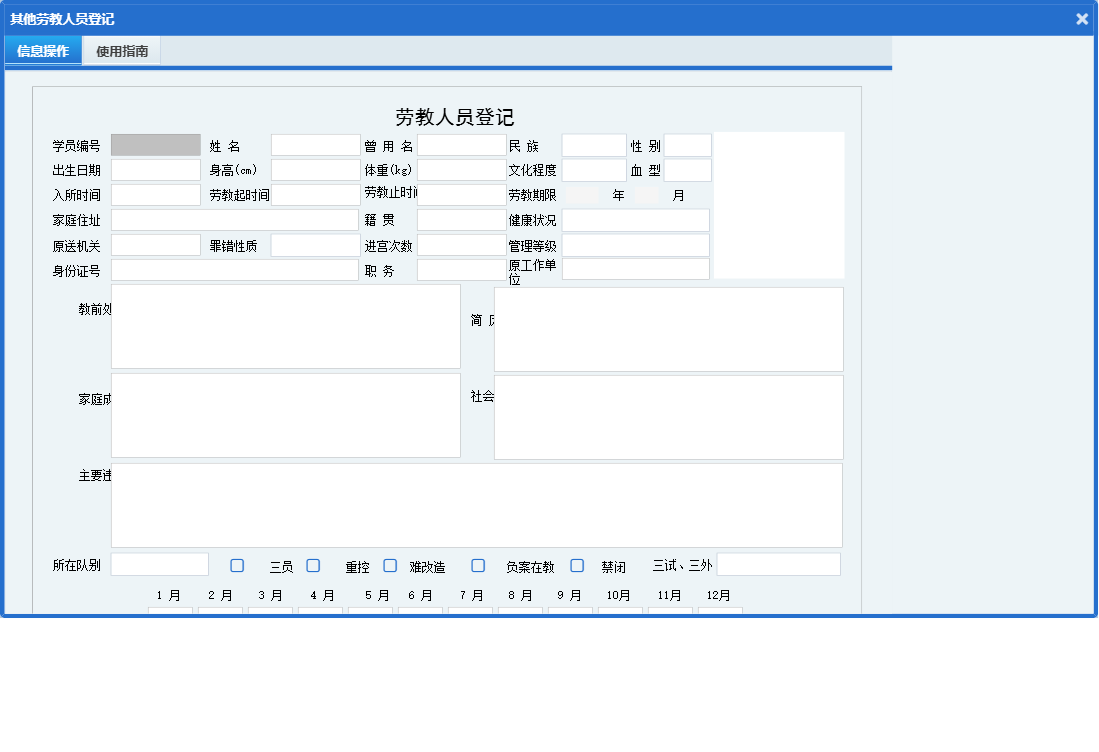Open the 使用指南 tab

(x=121, y=50)
